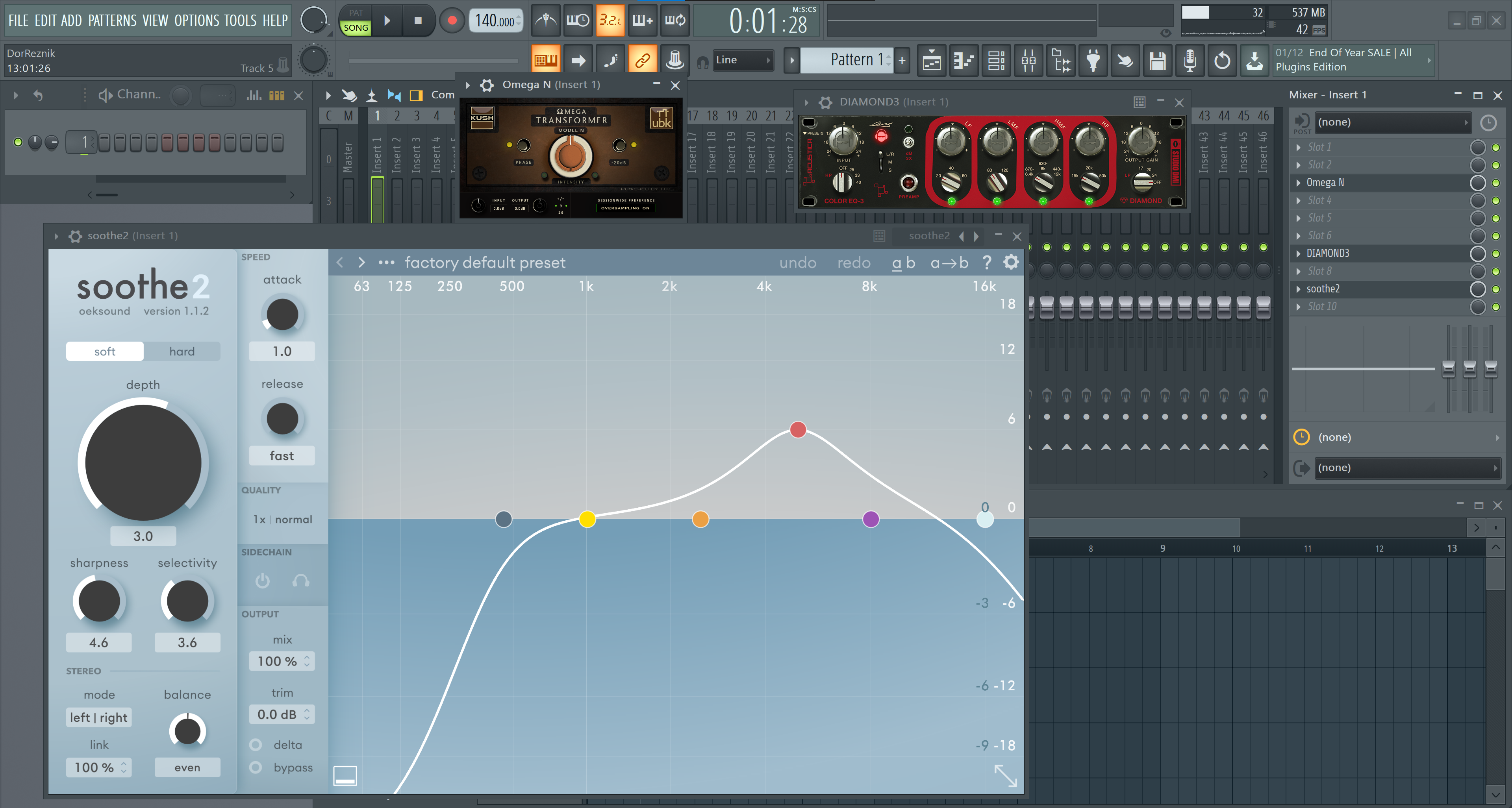The image size is (1512, 808).
Task: Toggle the metronome icon
Action: (546, 20)
